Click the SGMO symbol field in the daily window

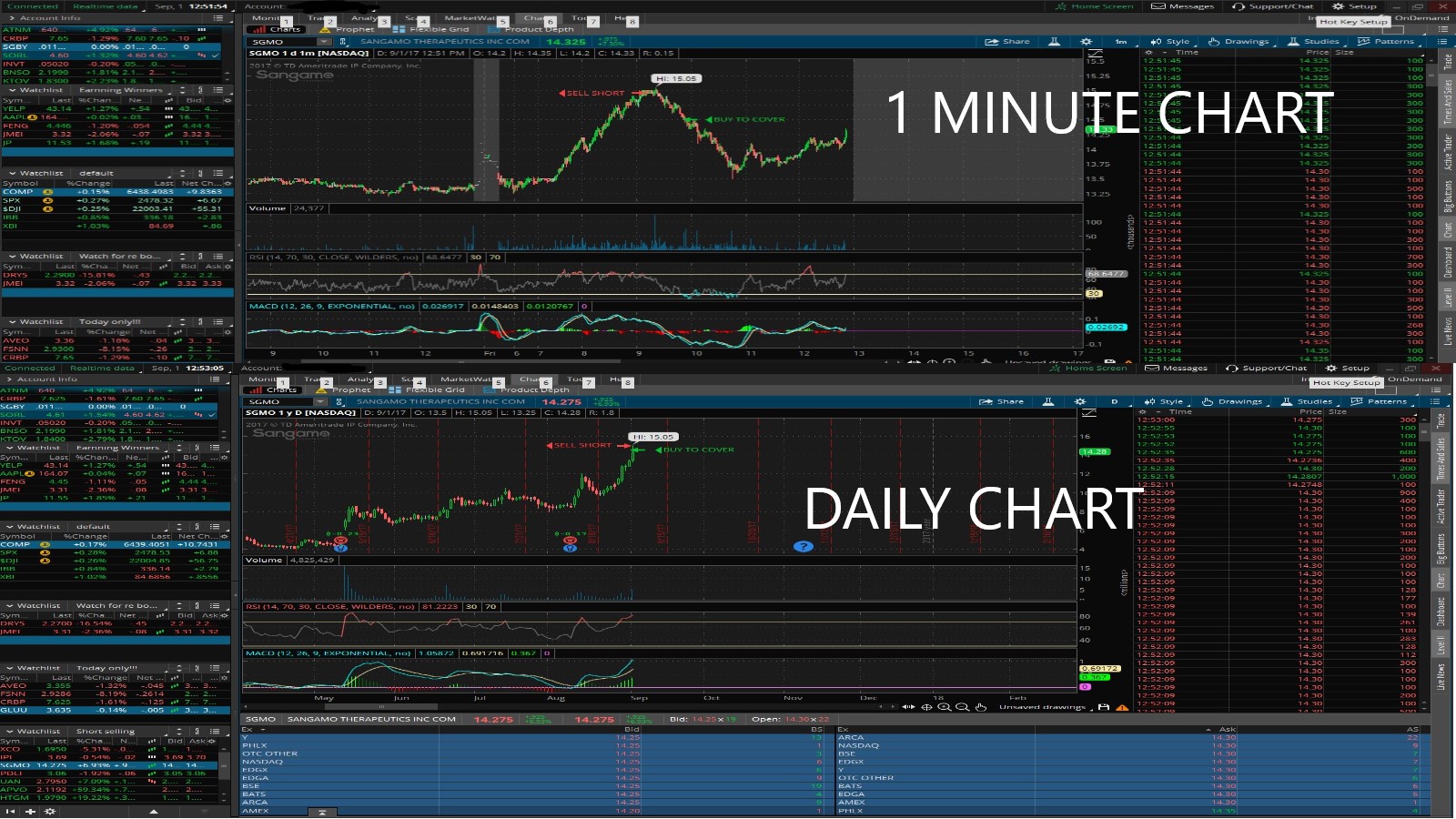click(x=279, y=401)
